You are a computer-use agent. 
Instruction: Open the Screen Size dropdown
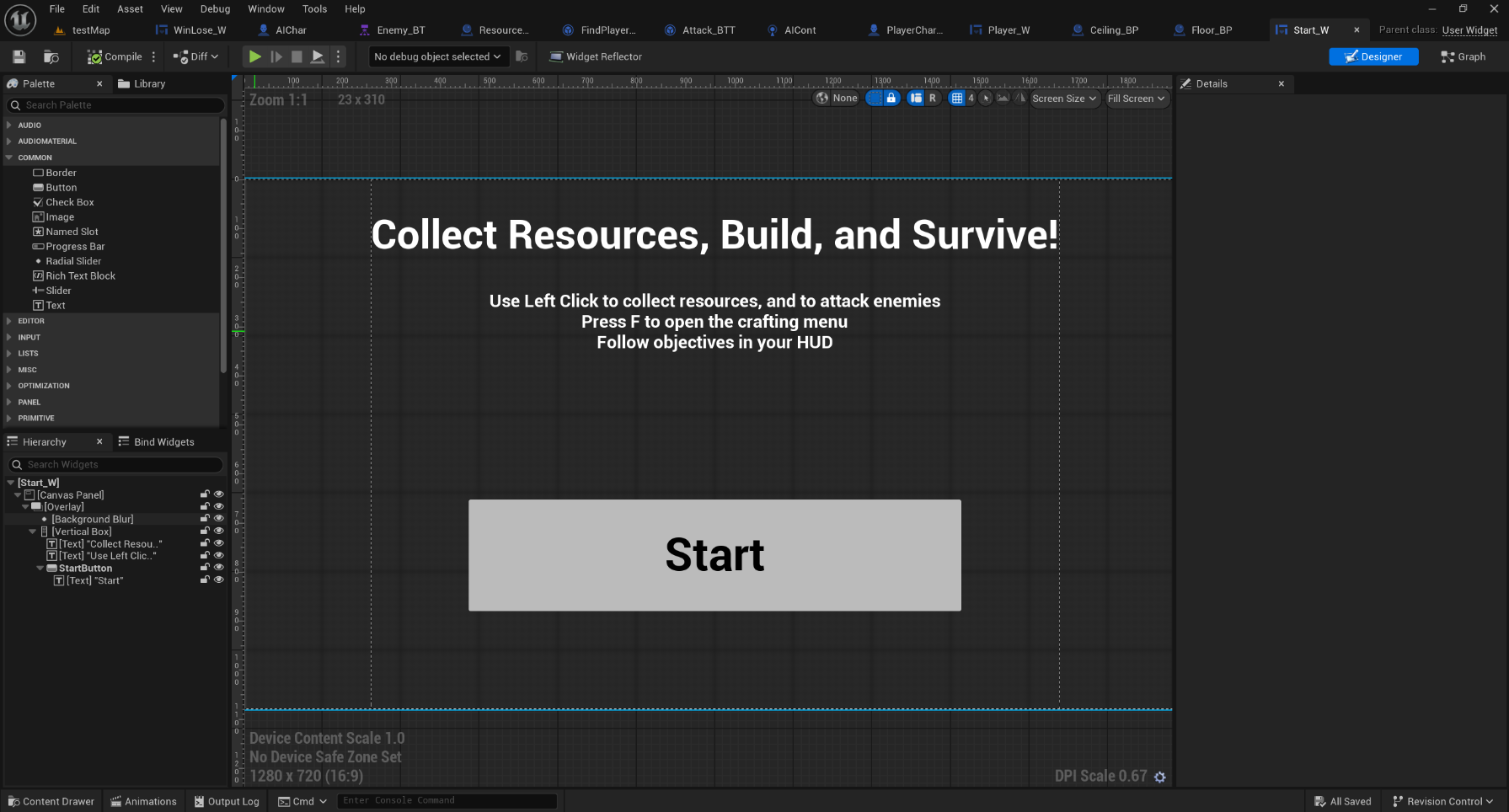coord(1065,99)
